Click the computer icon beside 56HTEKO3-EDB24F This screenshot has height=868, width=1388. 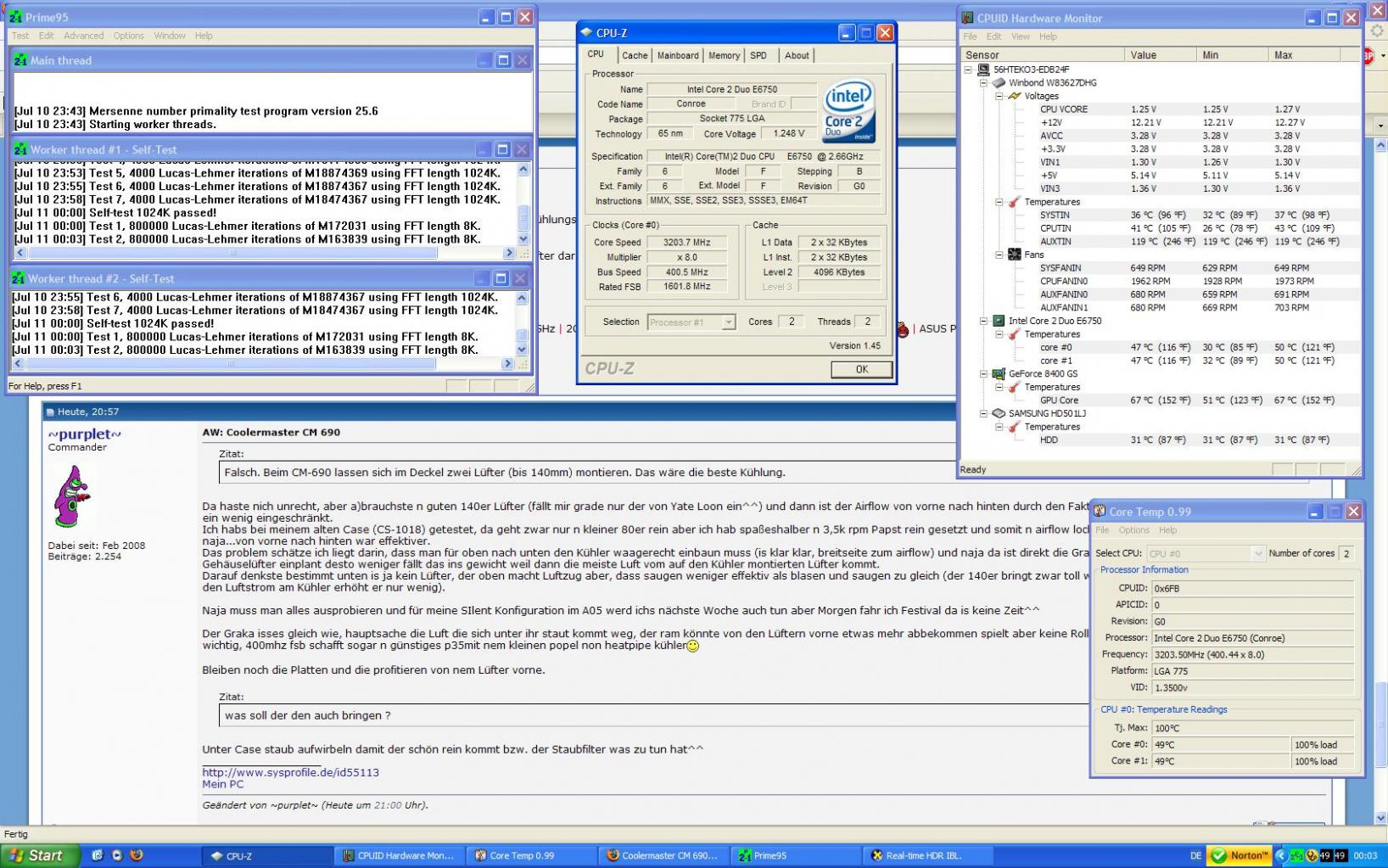coord(983,70)
